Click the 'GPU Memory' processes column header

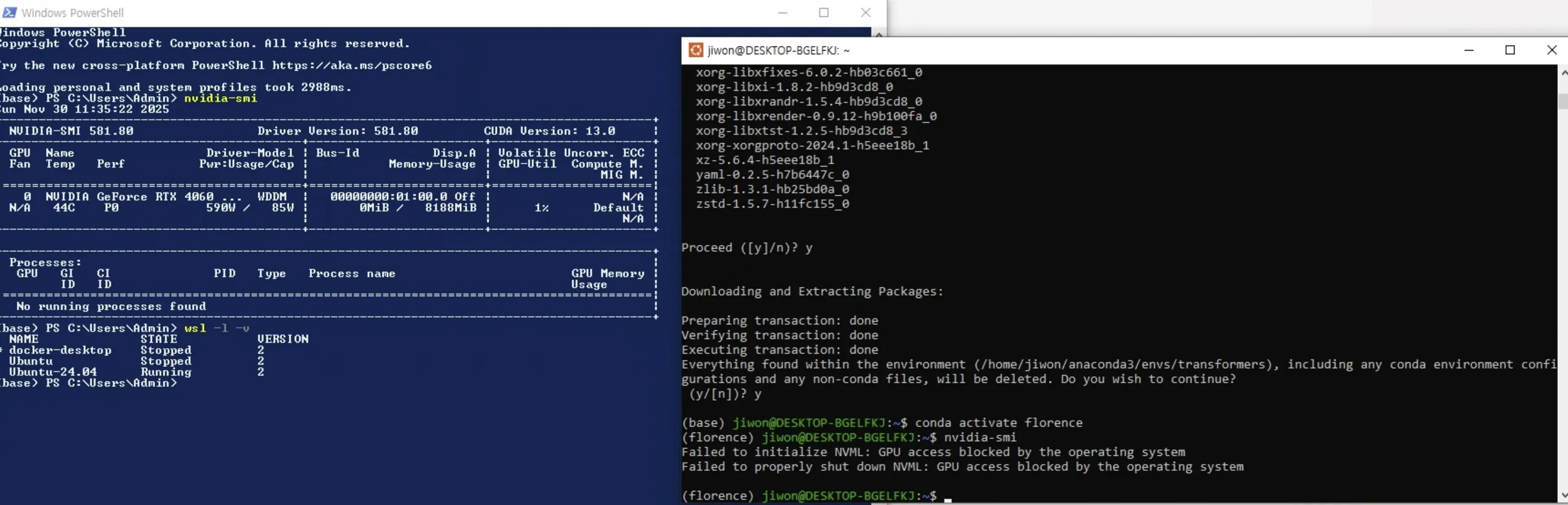point(608,274)
